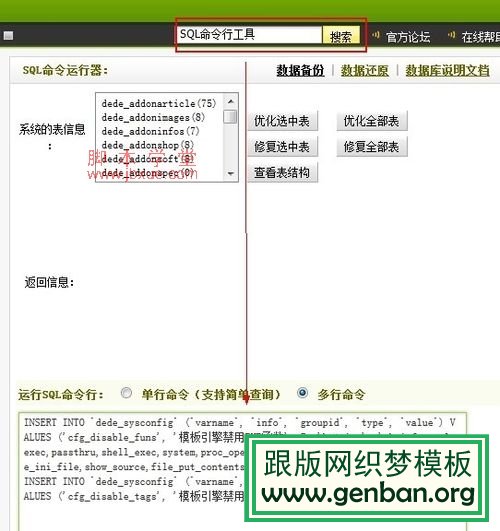
Task: Open the 数据还原 link
Action: (x=364, y=70)
